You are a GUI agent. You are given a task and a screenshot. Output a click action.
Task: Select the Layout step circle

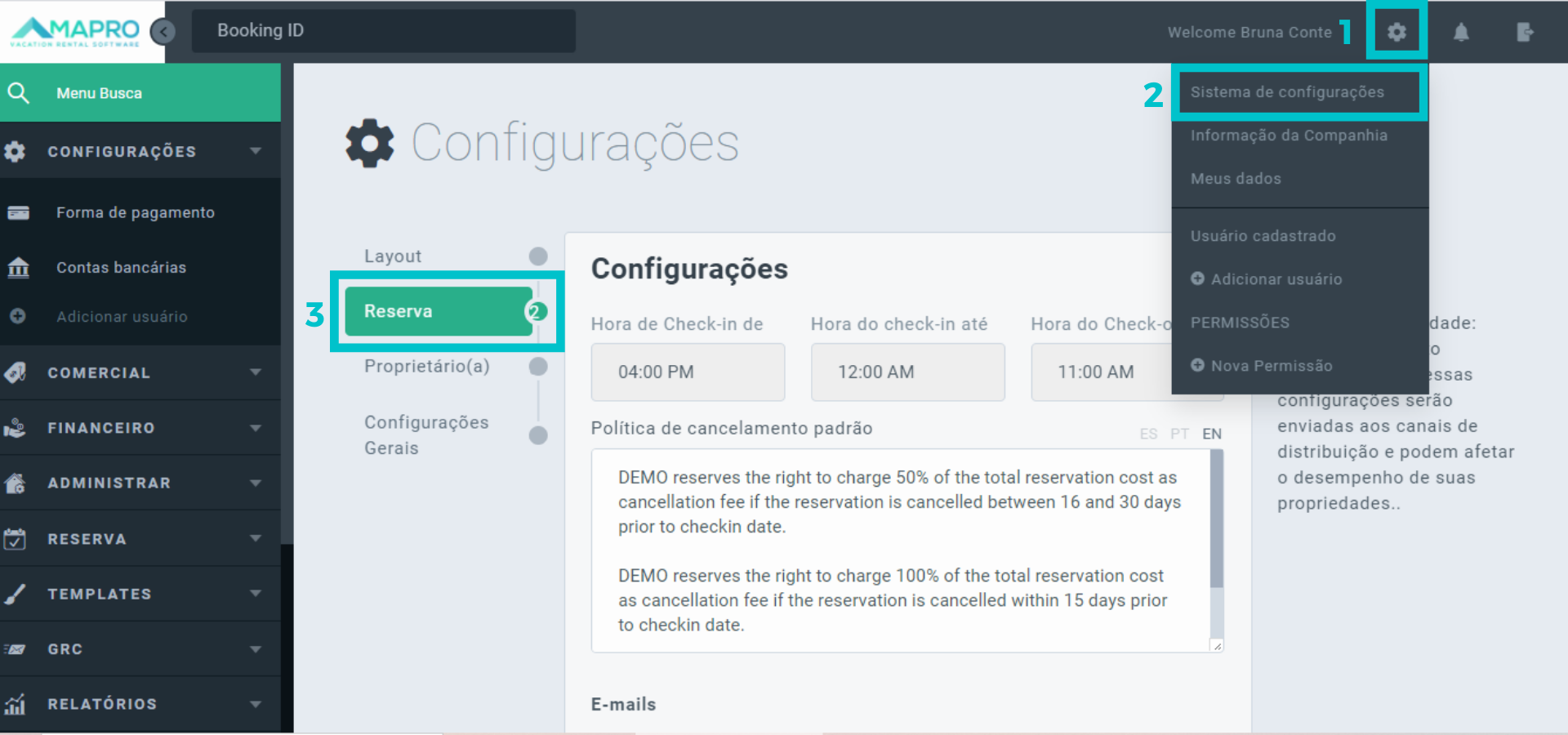[x=538, y=256]
